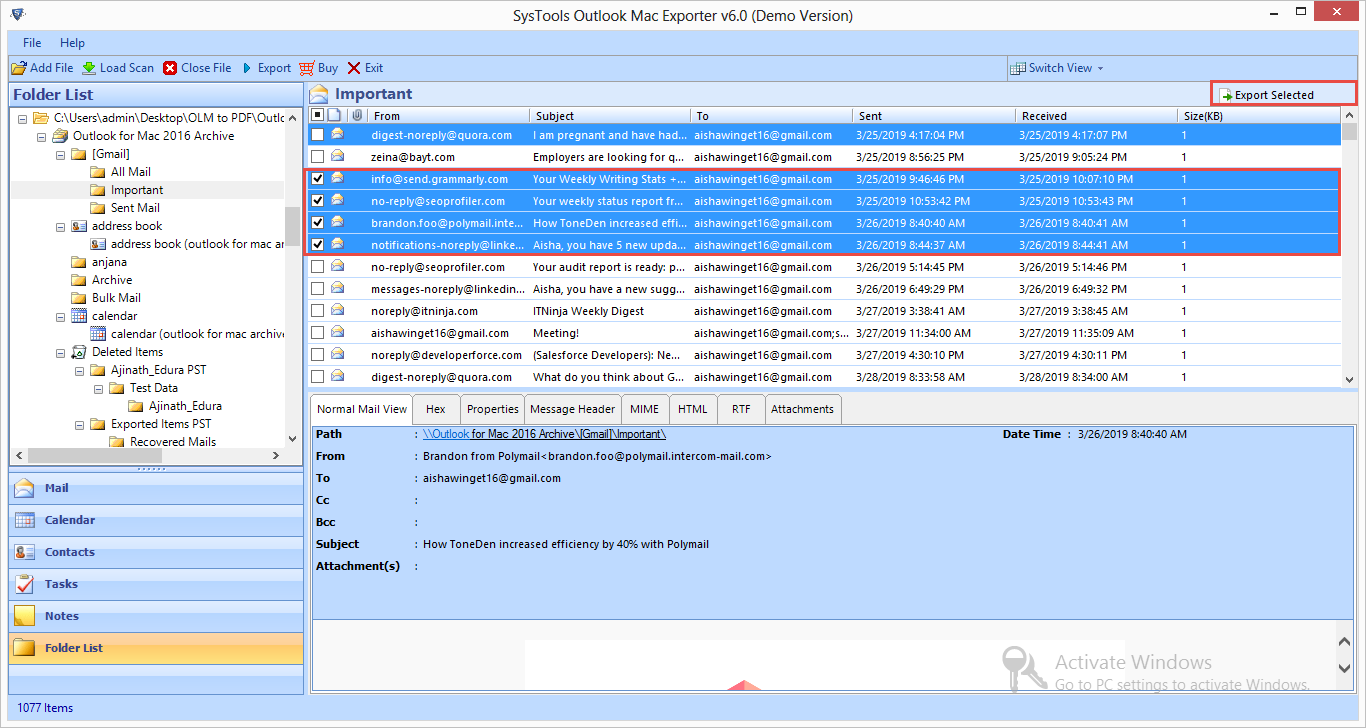Click the Calendar icon in sidebar

point(25,520)
